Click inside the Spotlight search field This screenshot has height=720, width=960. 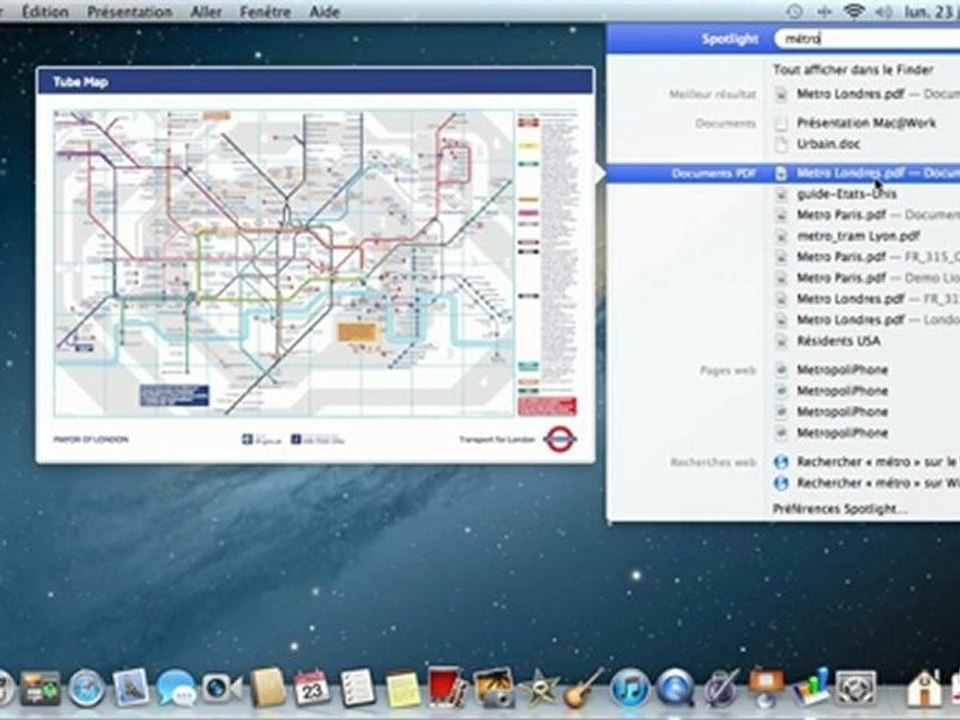click(x=867, y=39)
